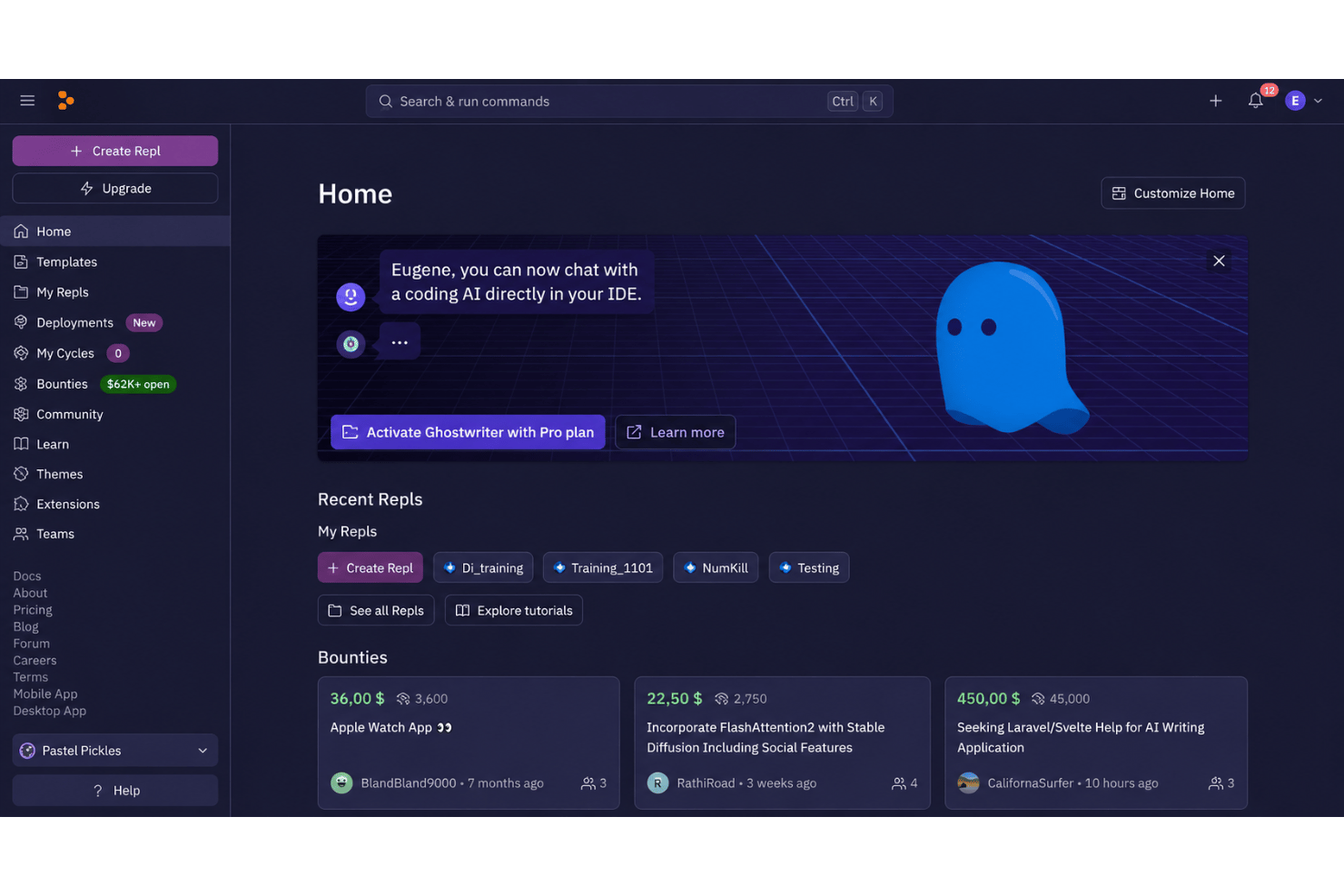Viewport: 1344px width, 896px height.
Task: Click Create Repl under My Repls
Action: point(371,568)
